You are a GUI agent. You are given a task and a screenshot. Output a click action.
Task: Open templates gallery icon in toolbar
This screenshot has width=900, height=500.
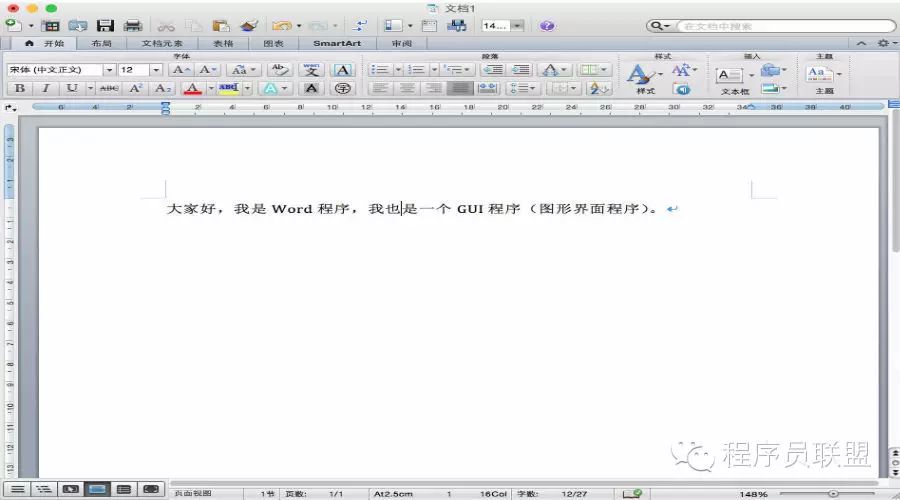pos(51,26)
